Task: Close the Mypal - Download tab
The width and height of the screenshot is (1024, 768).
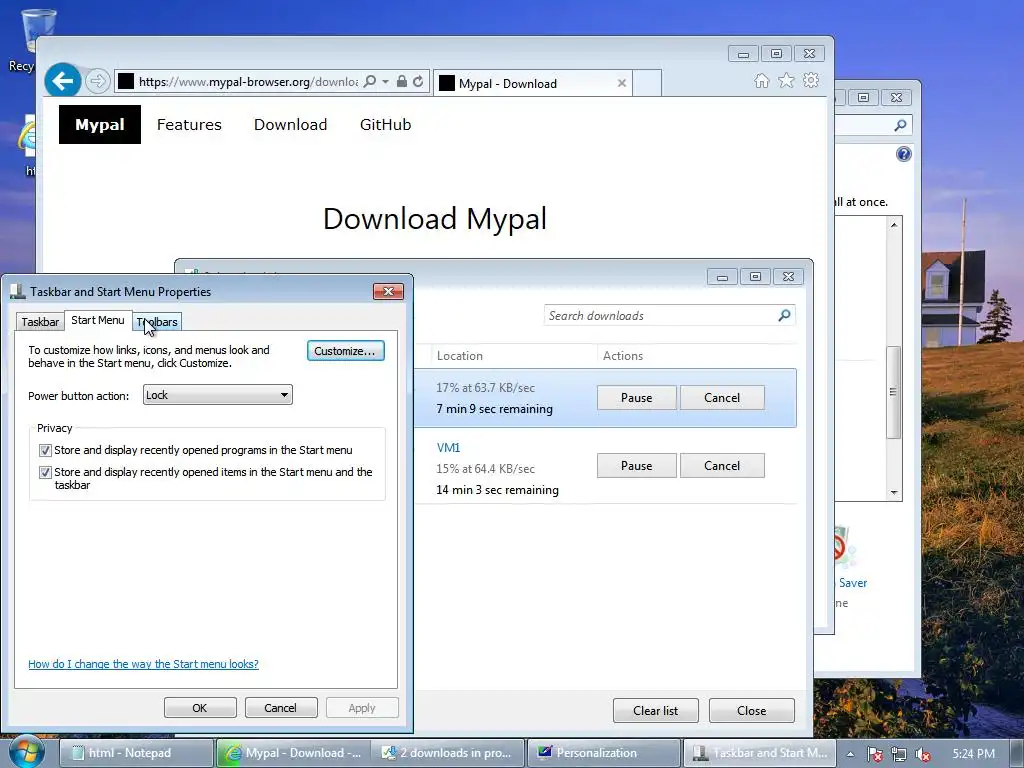Action: click(622, 83)
